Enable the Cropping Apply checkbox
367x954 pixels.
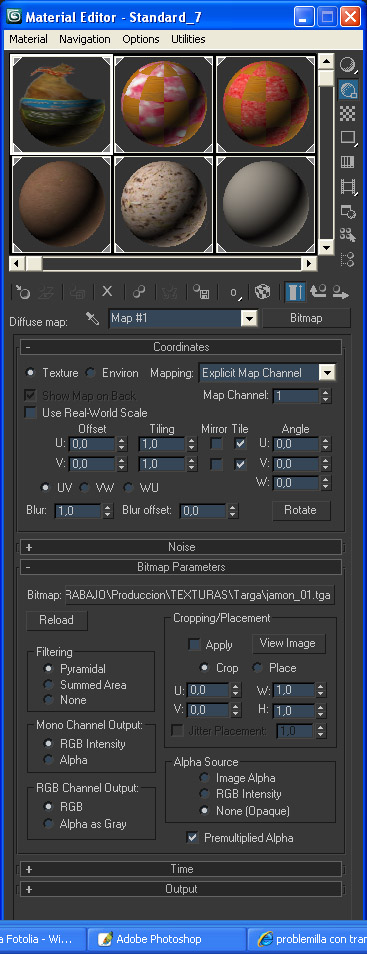pyautogui.click(x=195, y=644)
